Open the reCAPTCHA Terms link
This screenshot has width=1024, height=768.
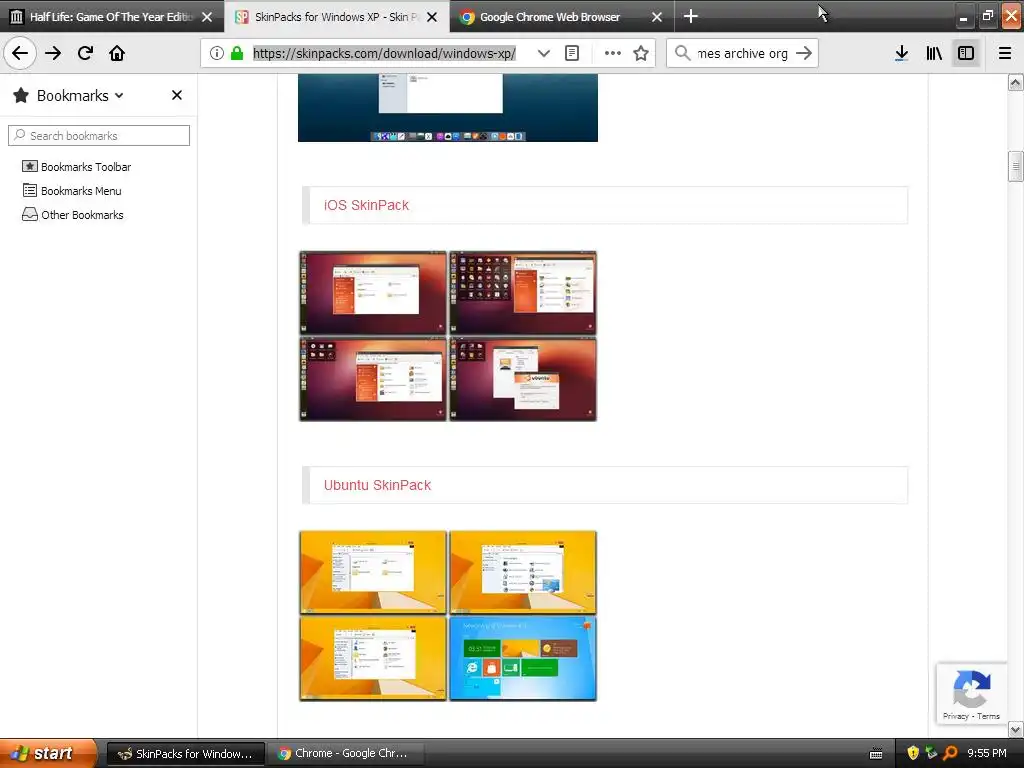click(989, 716)
